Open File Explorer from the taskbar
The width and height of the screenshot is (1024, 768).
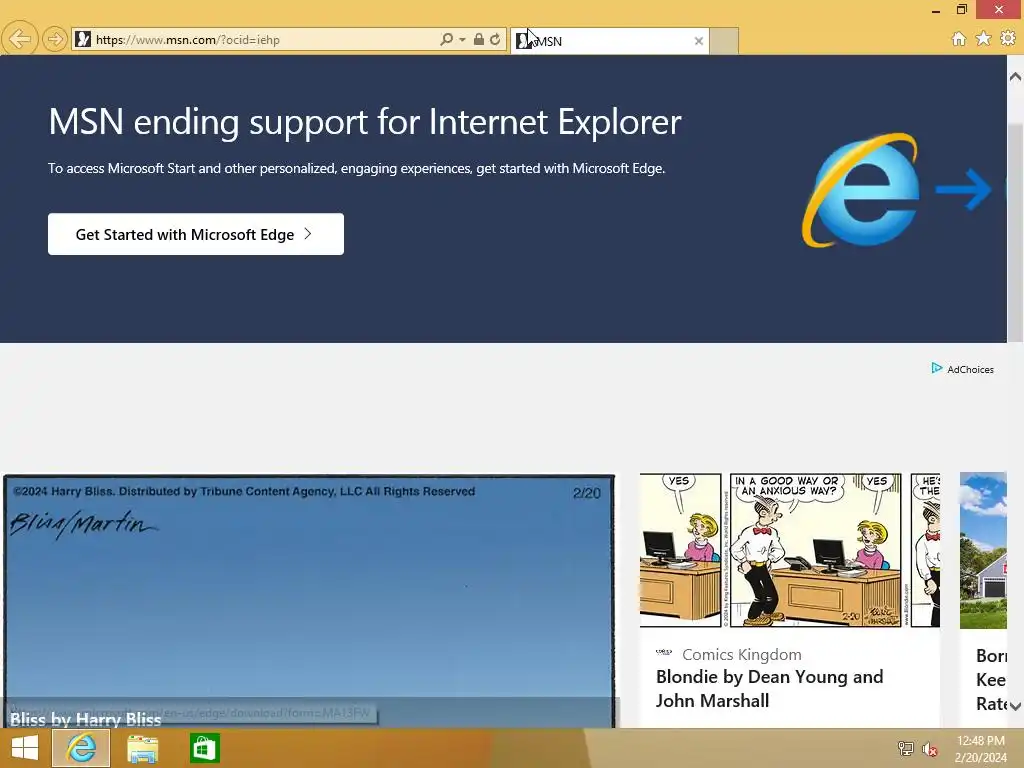[x=142, y=748]
